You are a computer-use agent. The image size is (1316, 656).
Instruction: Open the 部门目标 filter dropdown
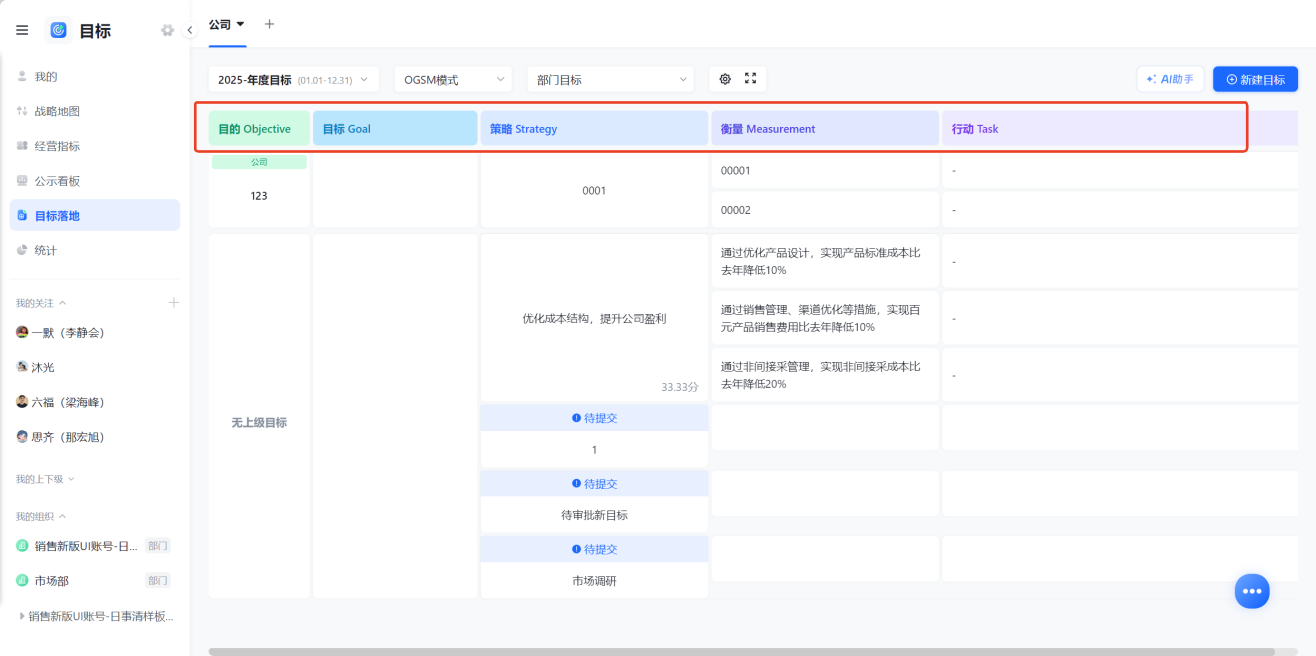coord(610,79)
